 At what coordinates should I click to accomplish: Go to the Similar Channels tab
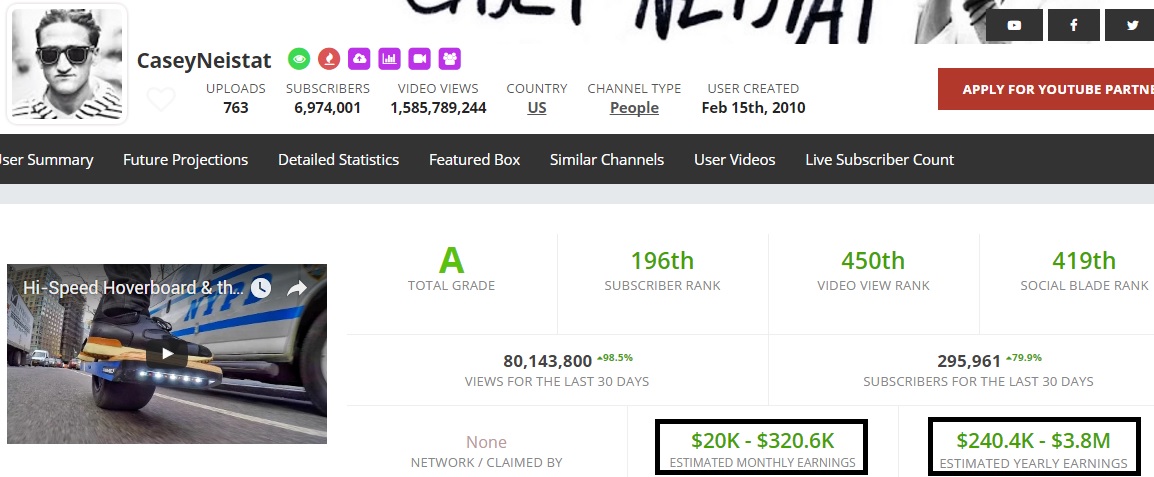tap(606, 160)
